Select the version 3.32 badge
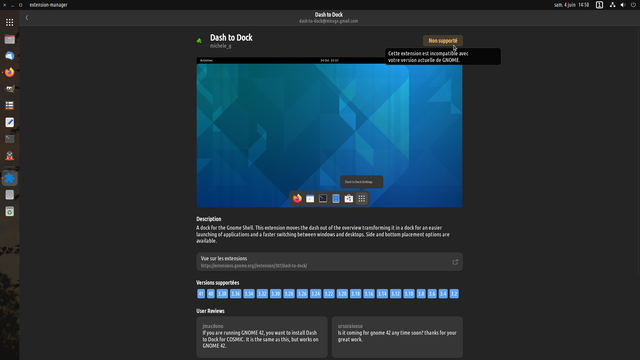The width and height of the screenshot is (640, 360). (x=262, y=294)
